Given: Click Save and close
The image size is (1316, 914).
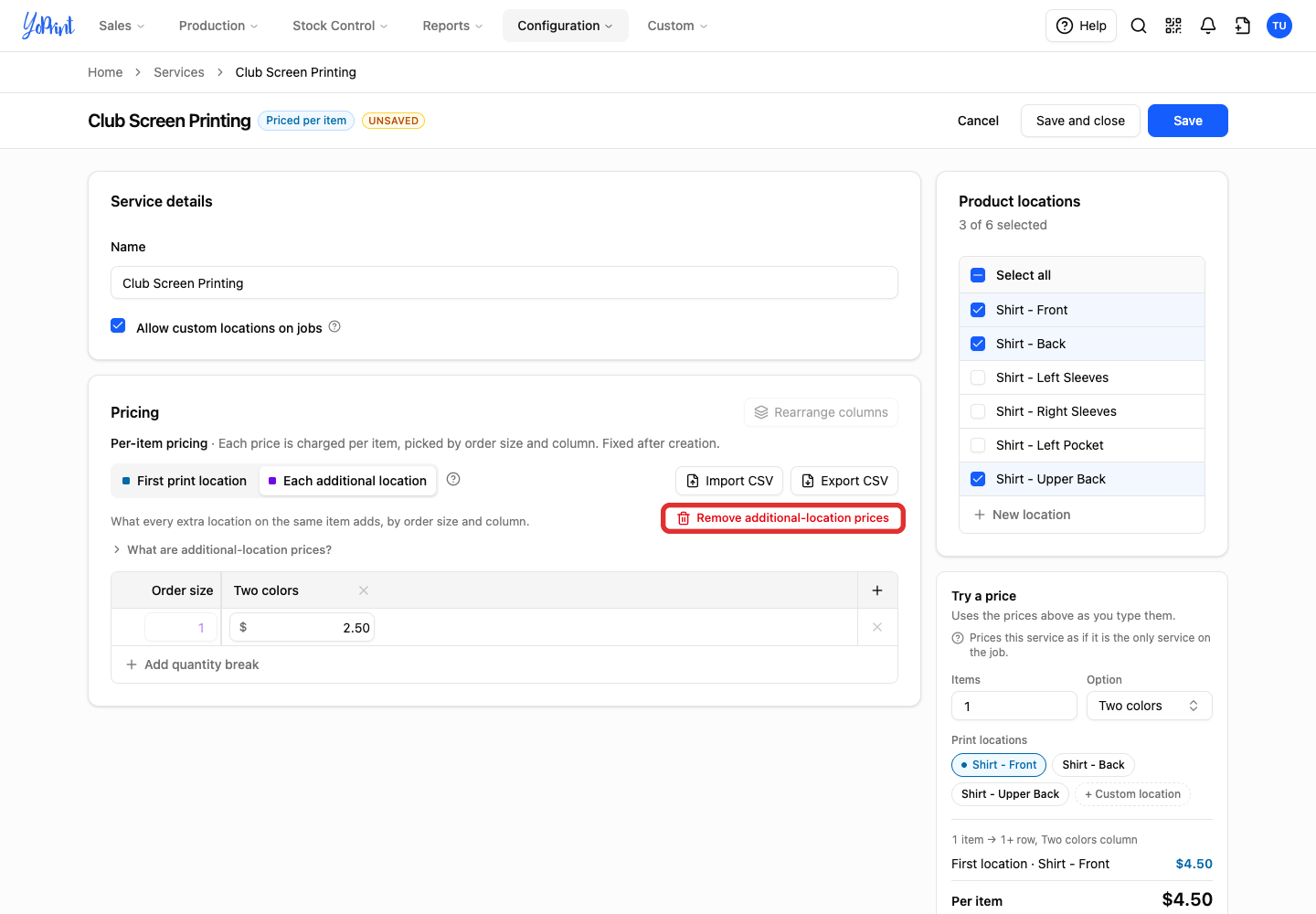Looking at the screenshot, I should click(1080, 121).
